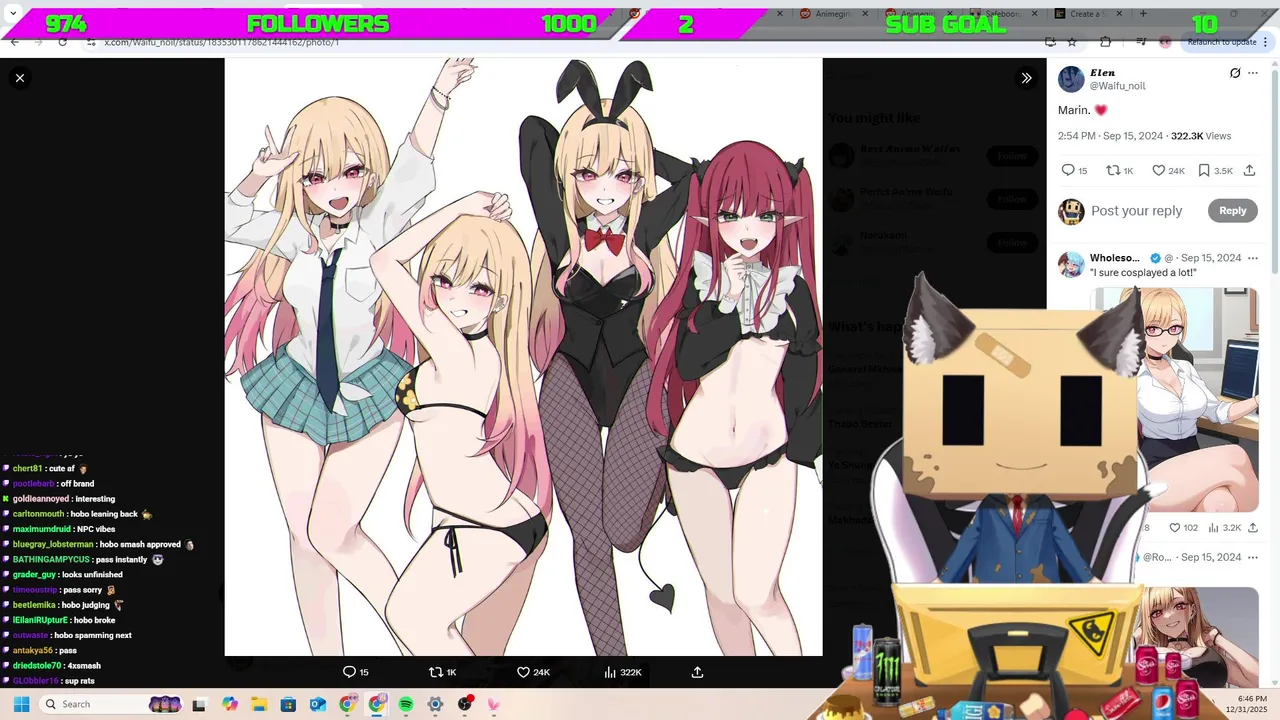Install app using the address bar install icon

click(1050, 42)
